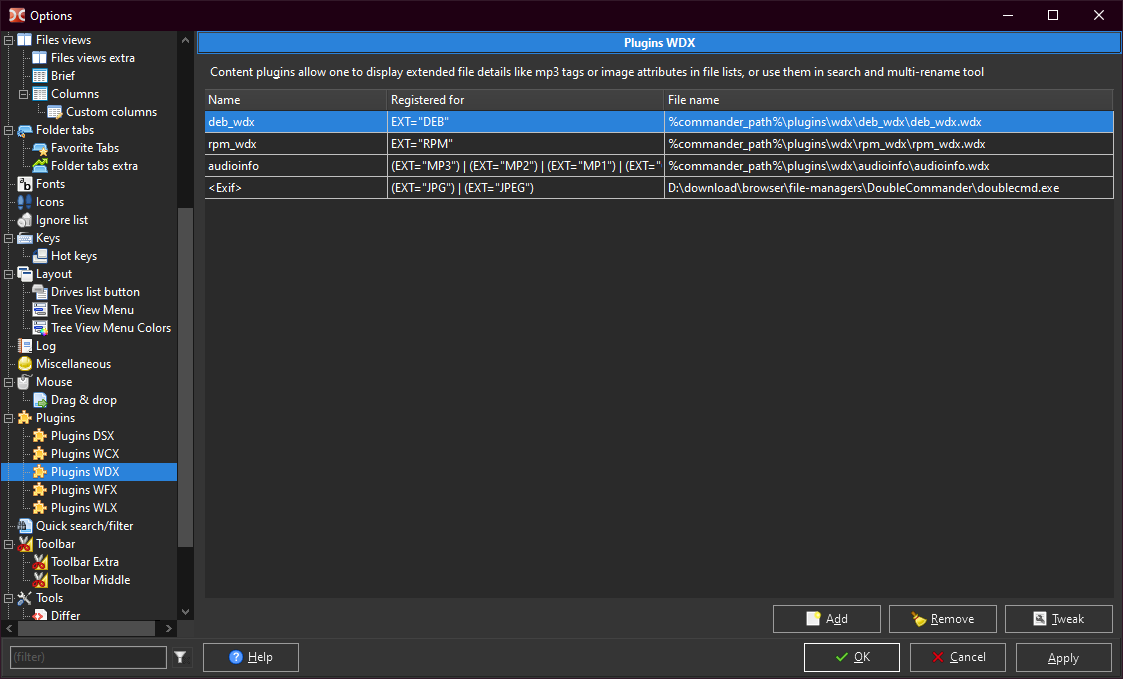Remove the selected plugin
1123x679 pixels.
(942, 619)
